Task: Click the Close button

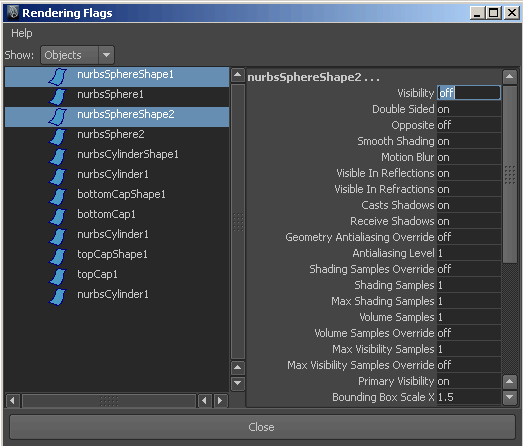Action: 262,427
